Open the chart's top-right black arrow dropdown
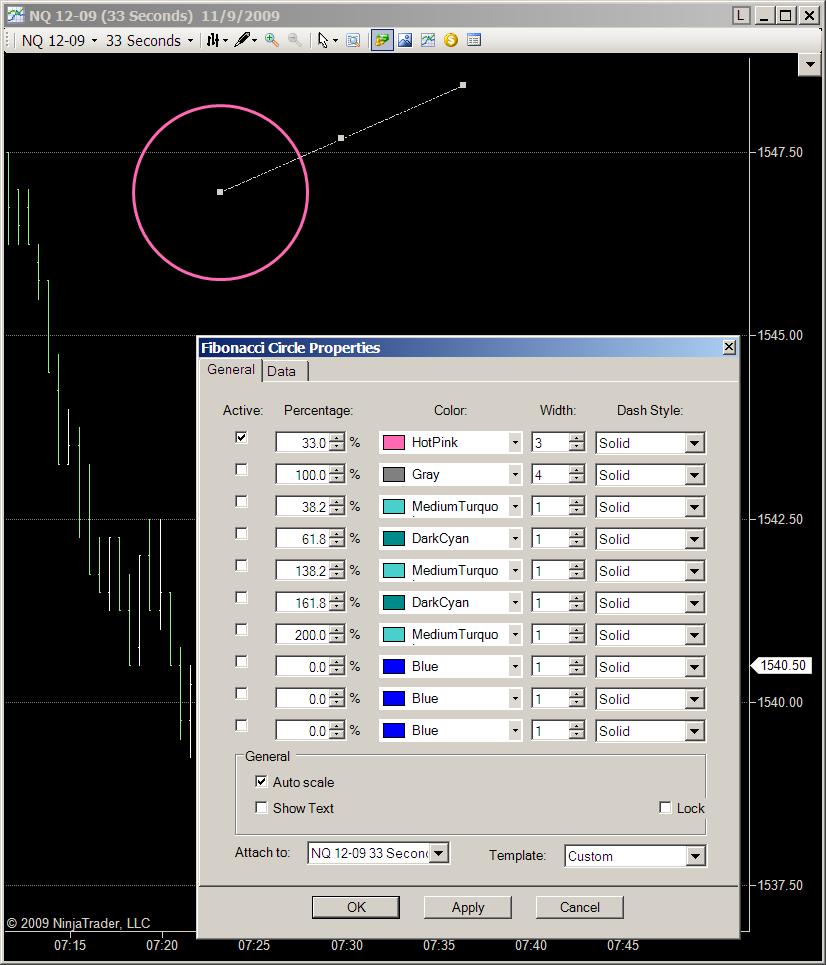This screenshot has width=826, height=965. (810, 64)
